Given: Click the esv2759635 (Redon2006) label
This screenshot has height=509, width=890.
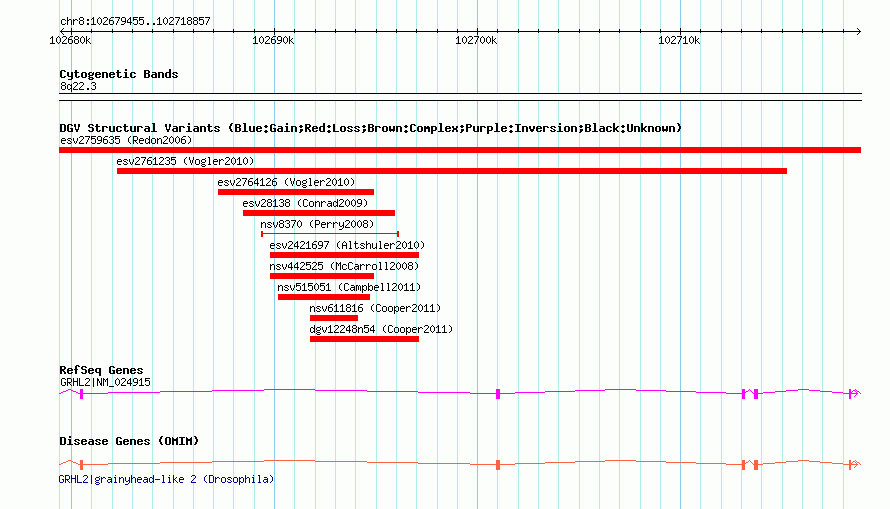Looking at the screenshot, I should pos(126,140).
